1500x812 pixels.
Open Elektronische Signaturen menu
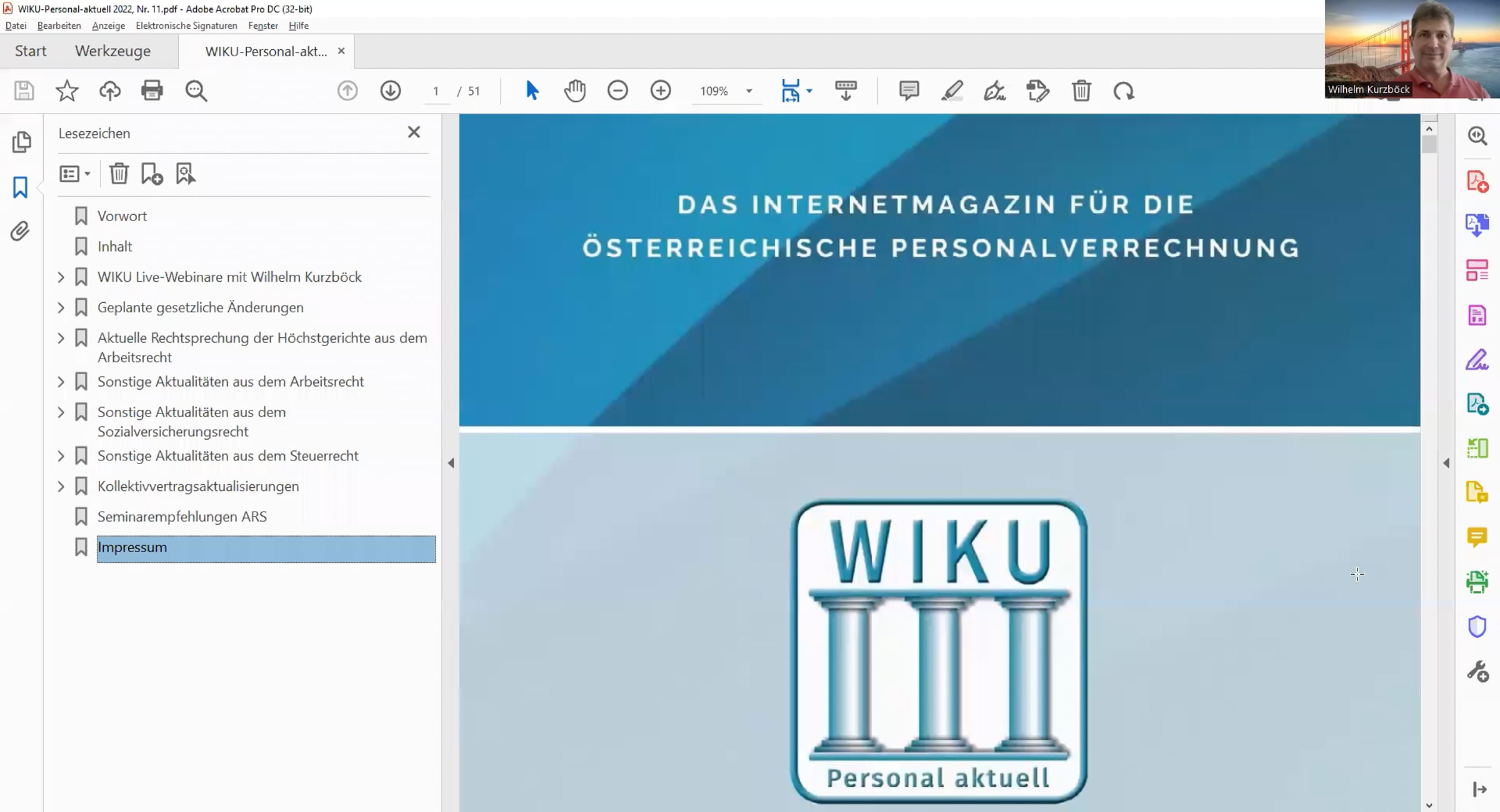coord(186,26)
